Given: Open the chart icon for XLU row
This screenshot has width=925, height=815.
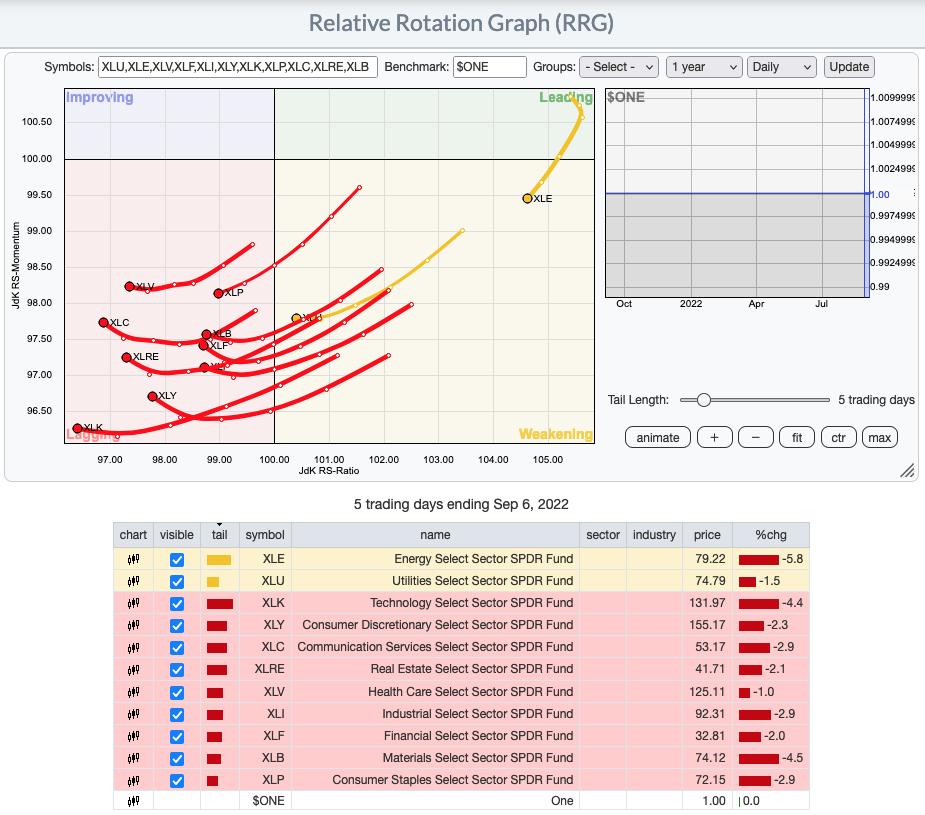Looking at the screenshot, I should [133, 581].
